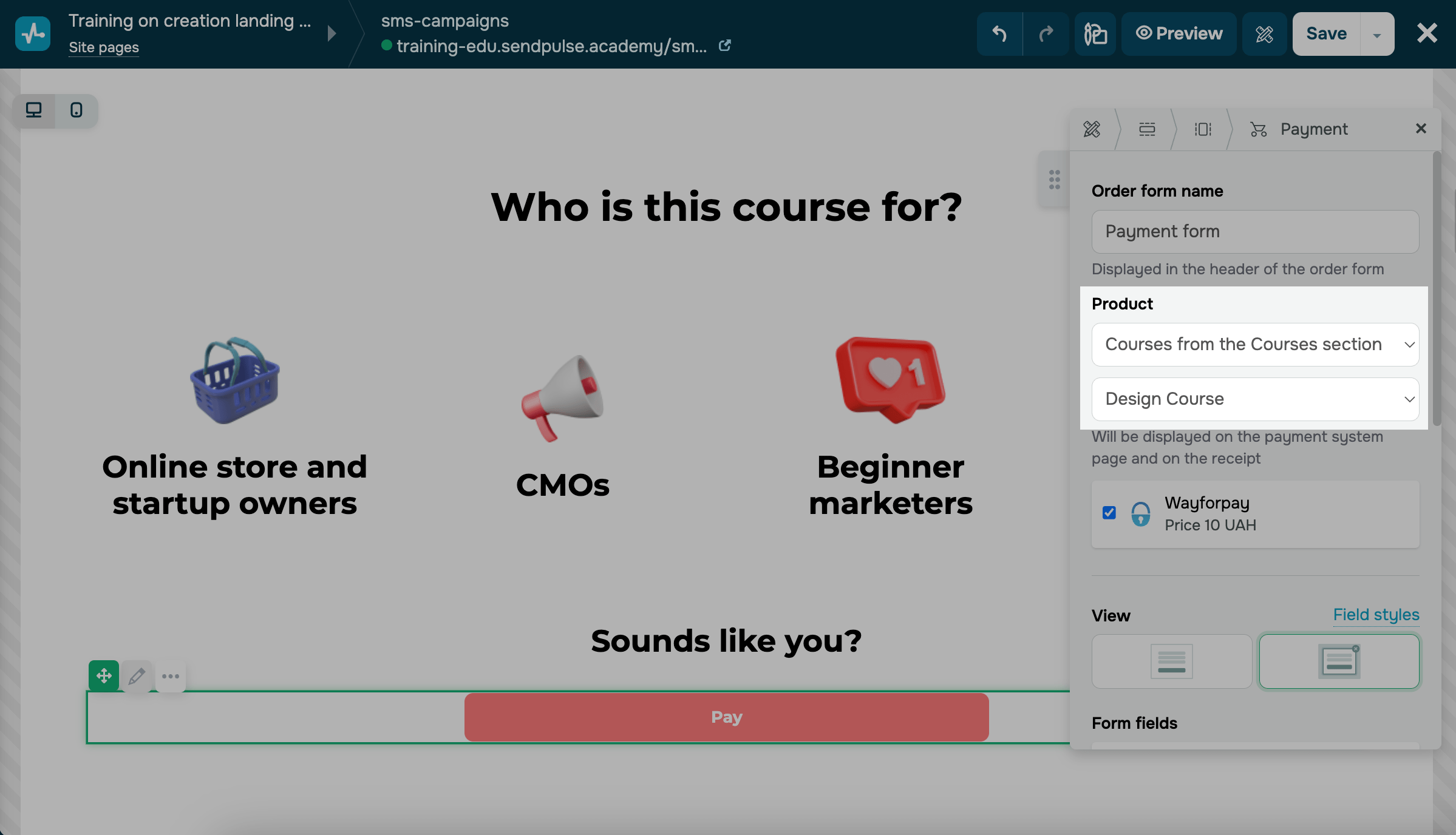The width and height of the screenshot is (1456, 835).
Task: Select the inline form view option
Action: coord(1171,661)
